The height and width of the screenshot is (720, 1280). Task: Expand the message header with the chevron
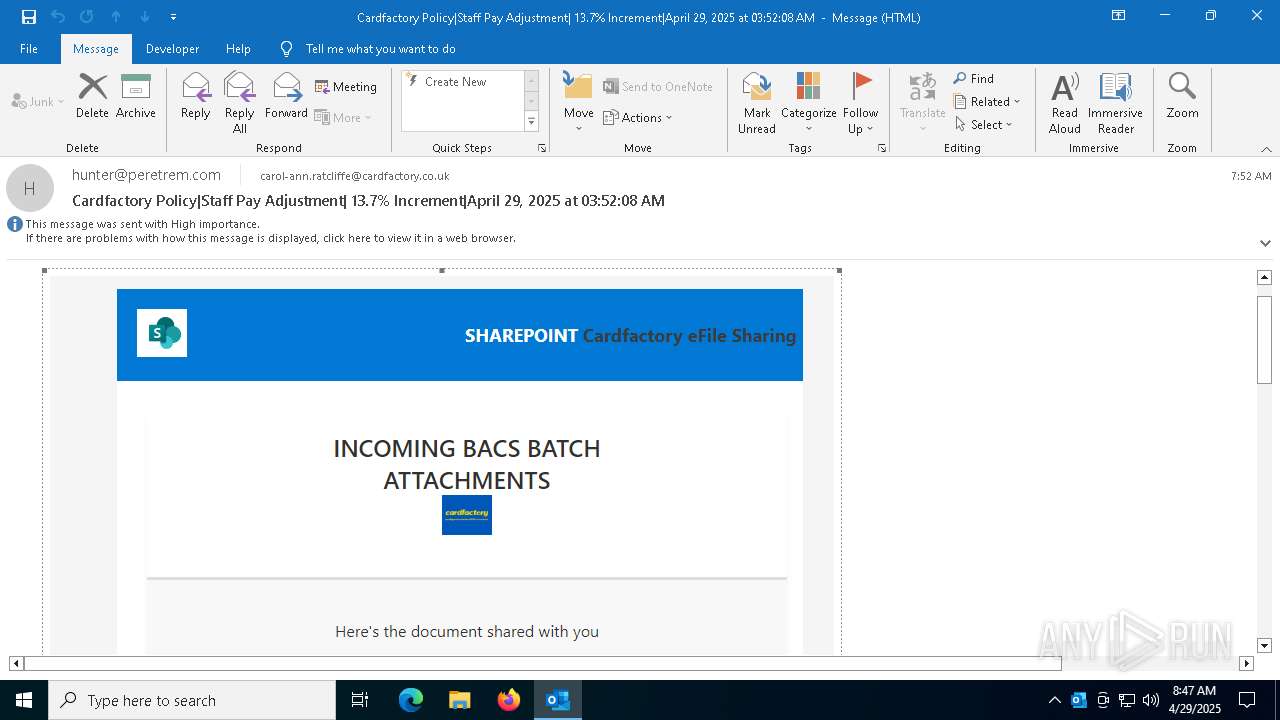point(1265,243)
